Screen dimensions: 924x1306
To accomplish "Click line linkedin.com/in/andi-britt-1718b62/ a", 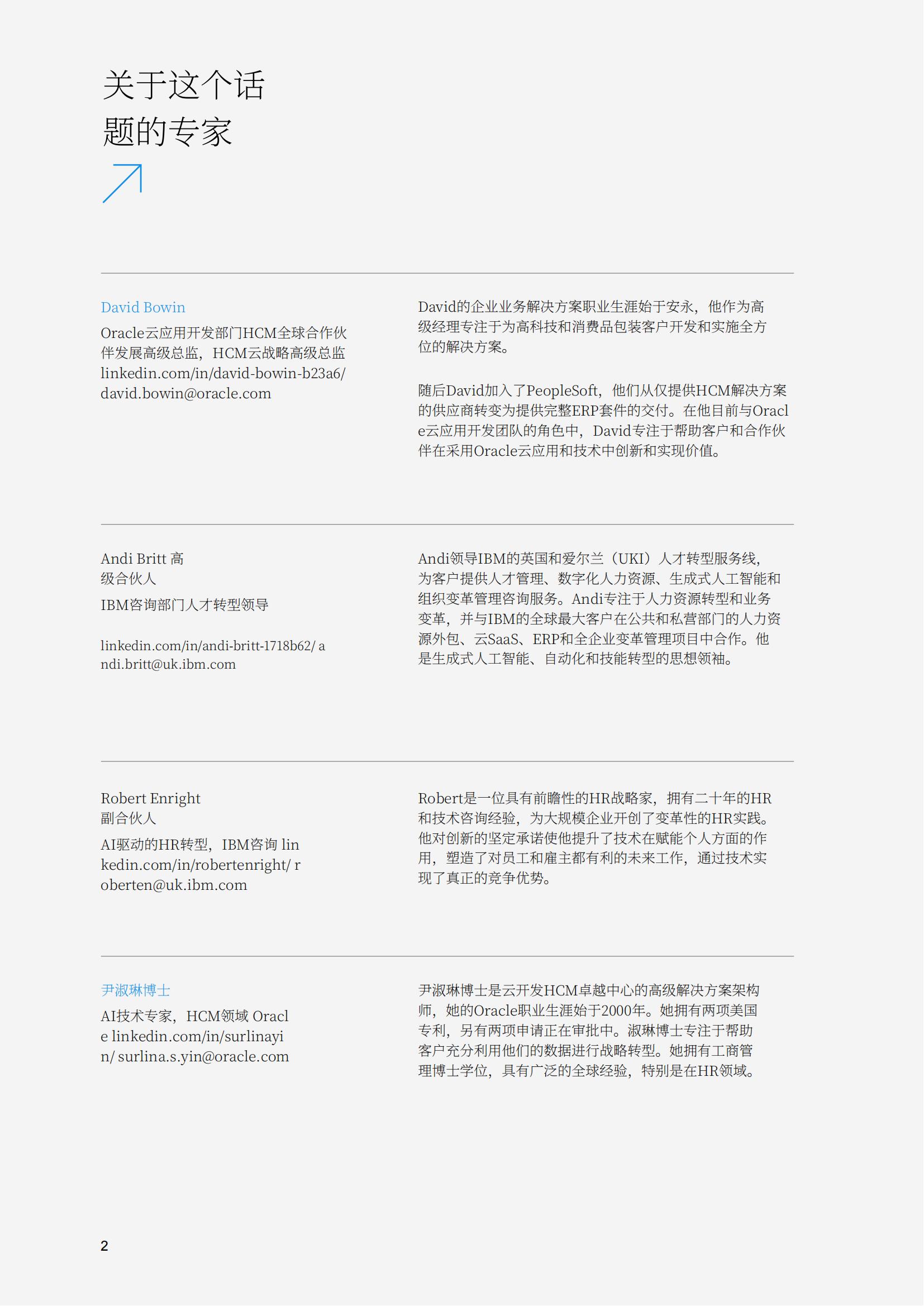I will point(213,646).
